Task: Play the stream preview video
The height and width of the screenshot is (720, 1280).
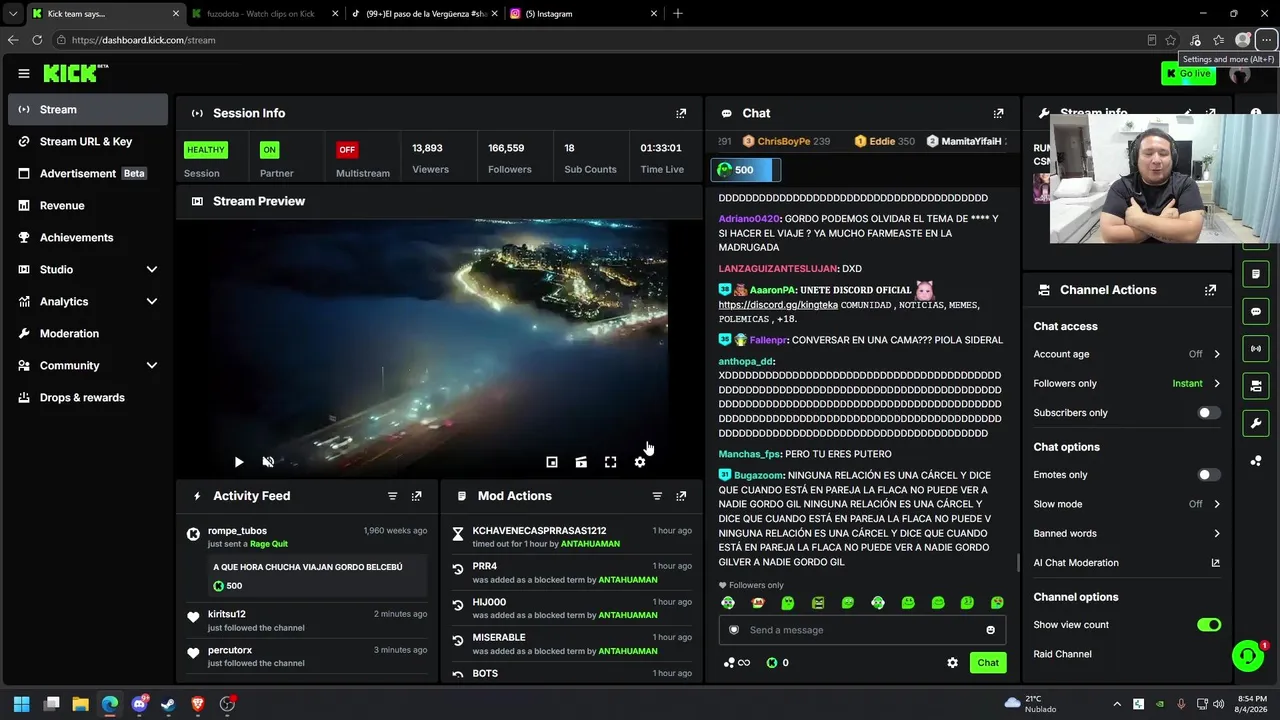Action: pos(239,462)
